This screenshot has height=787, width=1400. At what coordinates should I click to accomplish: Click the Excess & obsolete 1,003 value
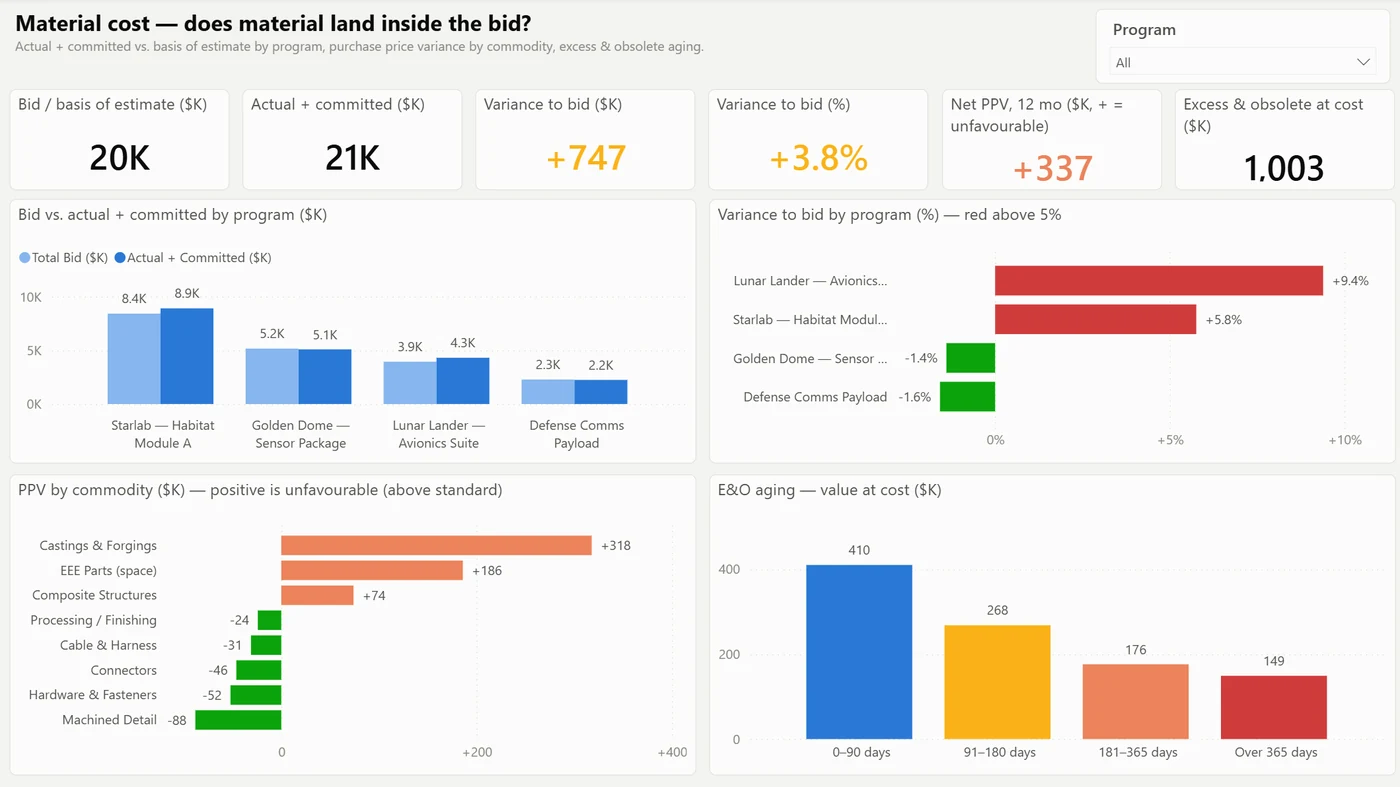(1285, 168)
